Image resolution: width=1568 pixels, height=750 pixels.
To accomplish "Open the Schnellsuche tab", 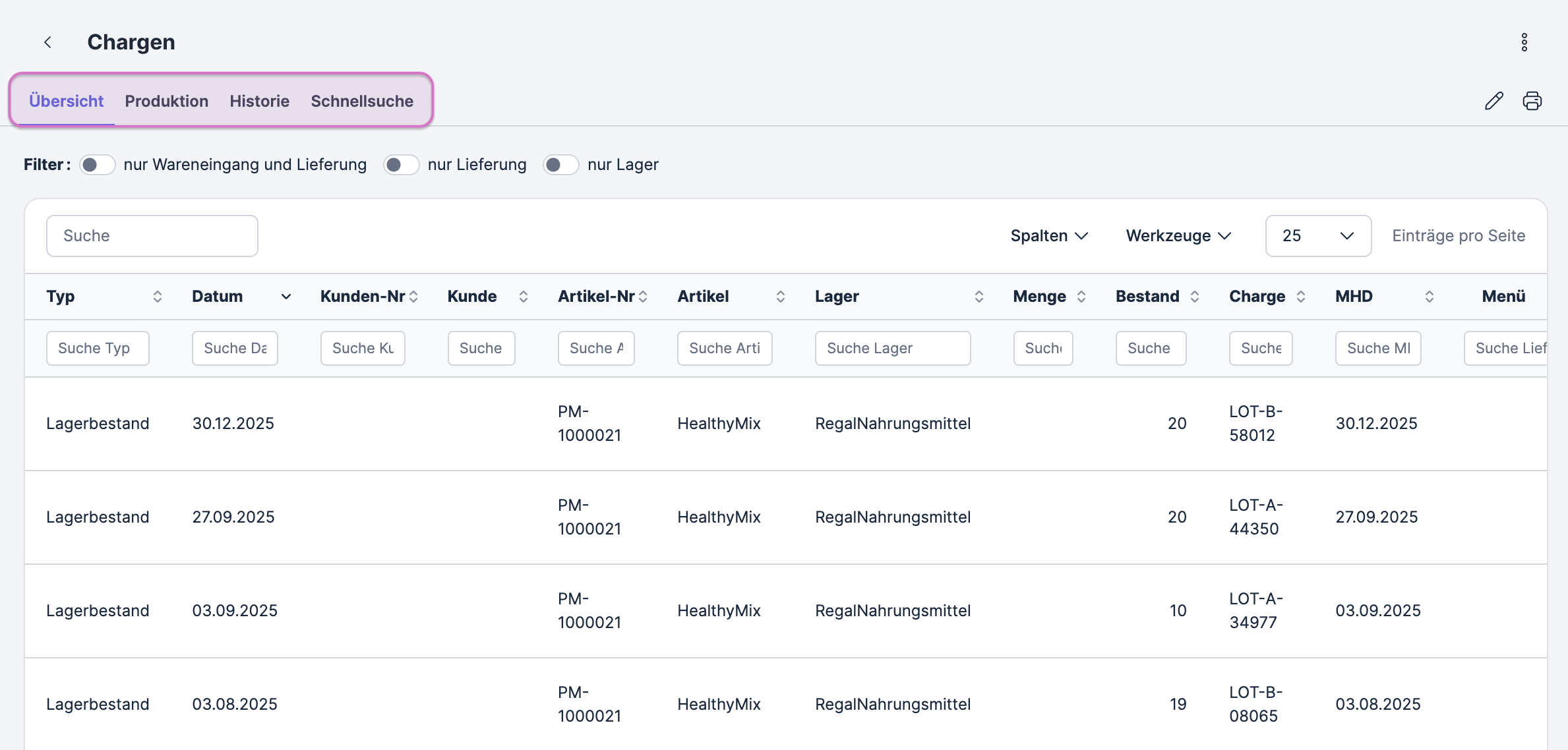I will [362, 101].
